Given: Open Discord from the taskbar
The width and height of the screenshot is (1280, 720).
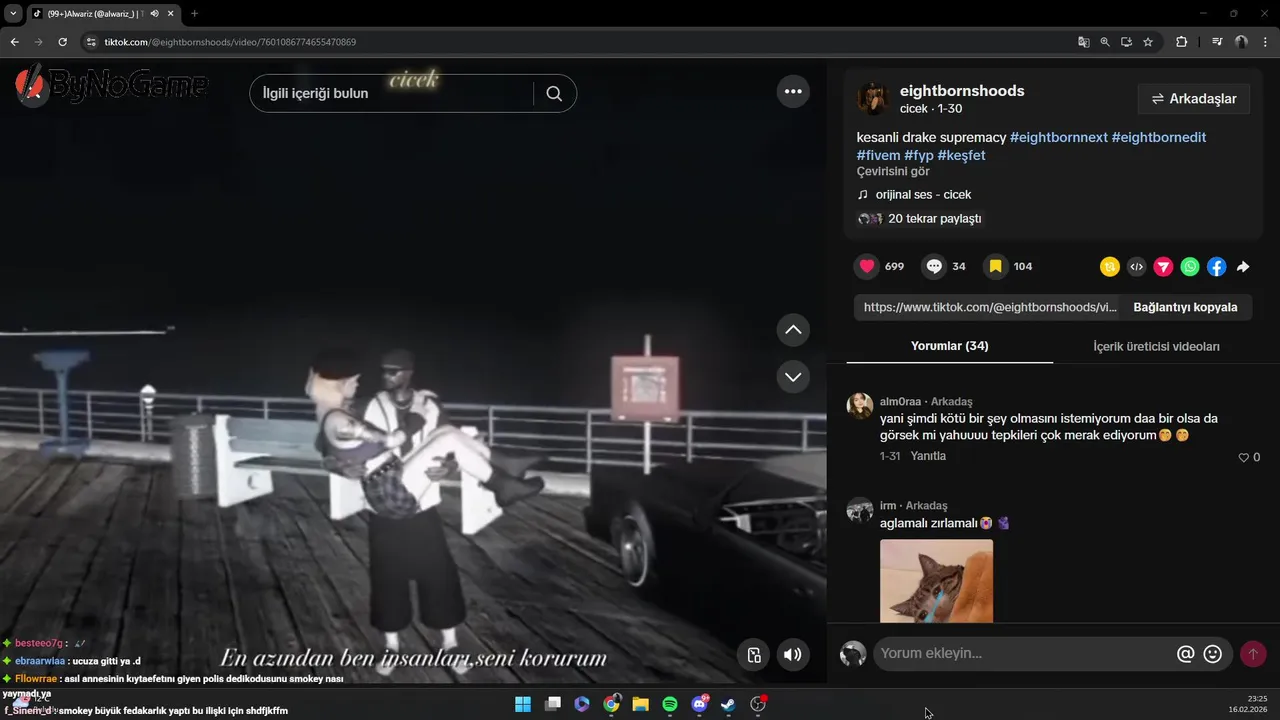Looking at the screenshot, I should (x=700, y=704).
